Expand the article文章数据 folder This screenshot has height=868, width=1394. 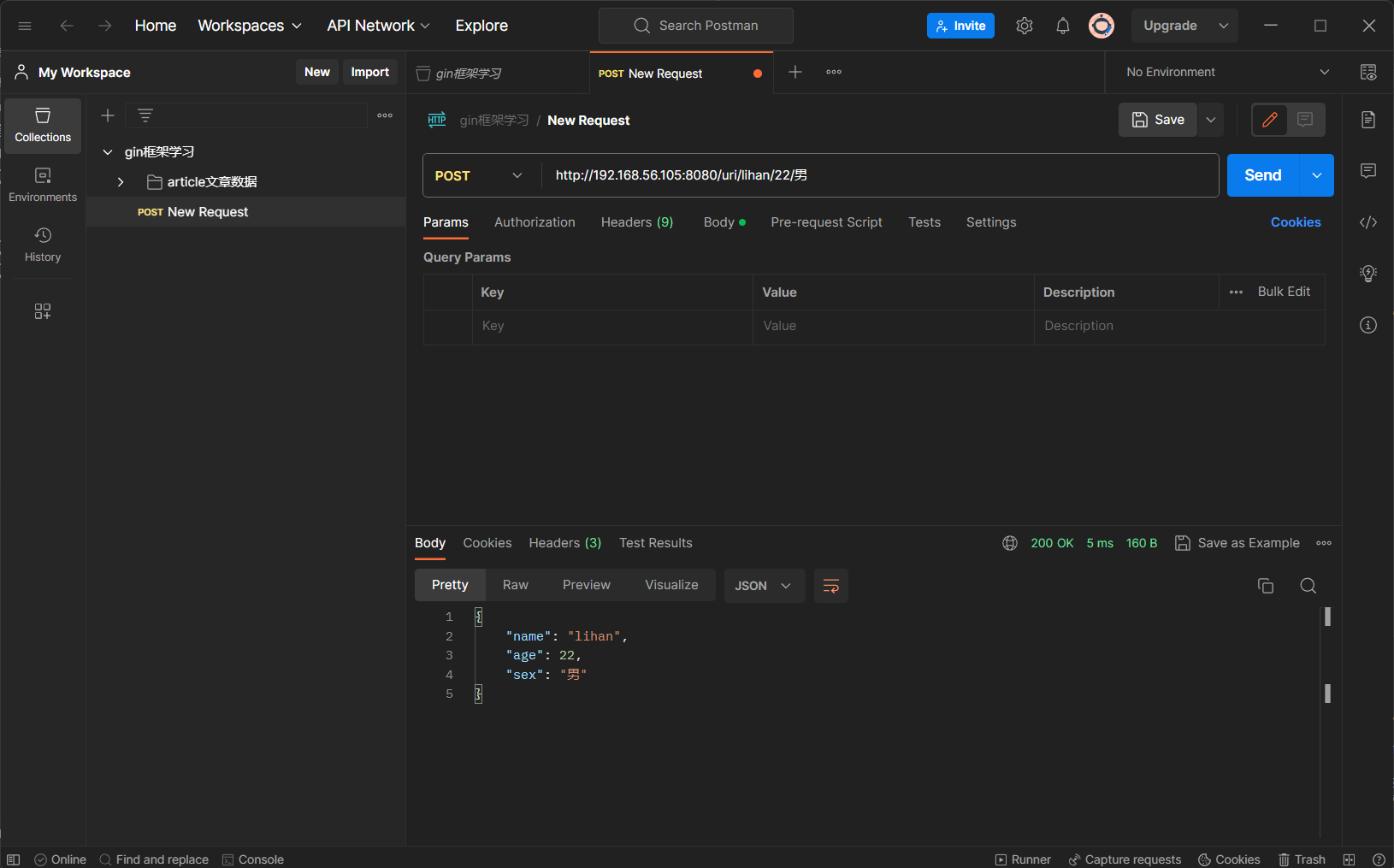[121, 182]
